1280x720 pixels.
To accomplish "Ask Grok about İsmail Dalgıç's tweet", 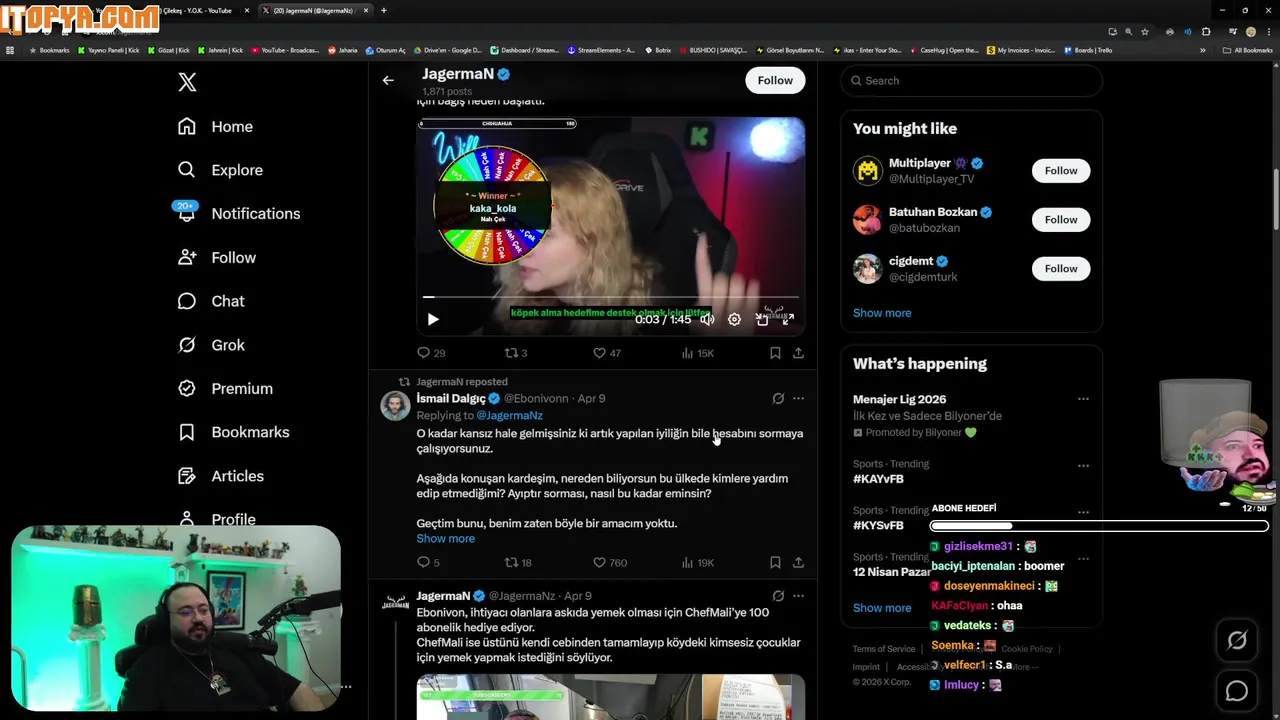I will [778, 398].
